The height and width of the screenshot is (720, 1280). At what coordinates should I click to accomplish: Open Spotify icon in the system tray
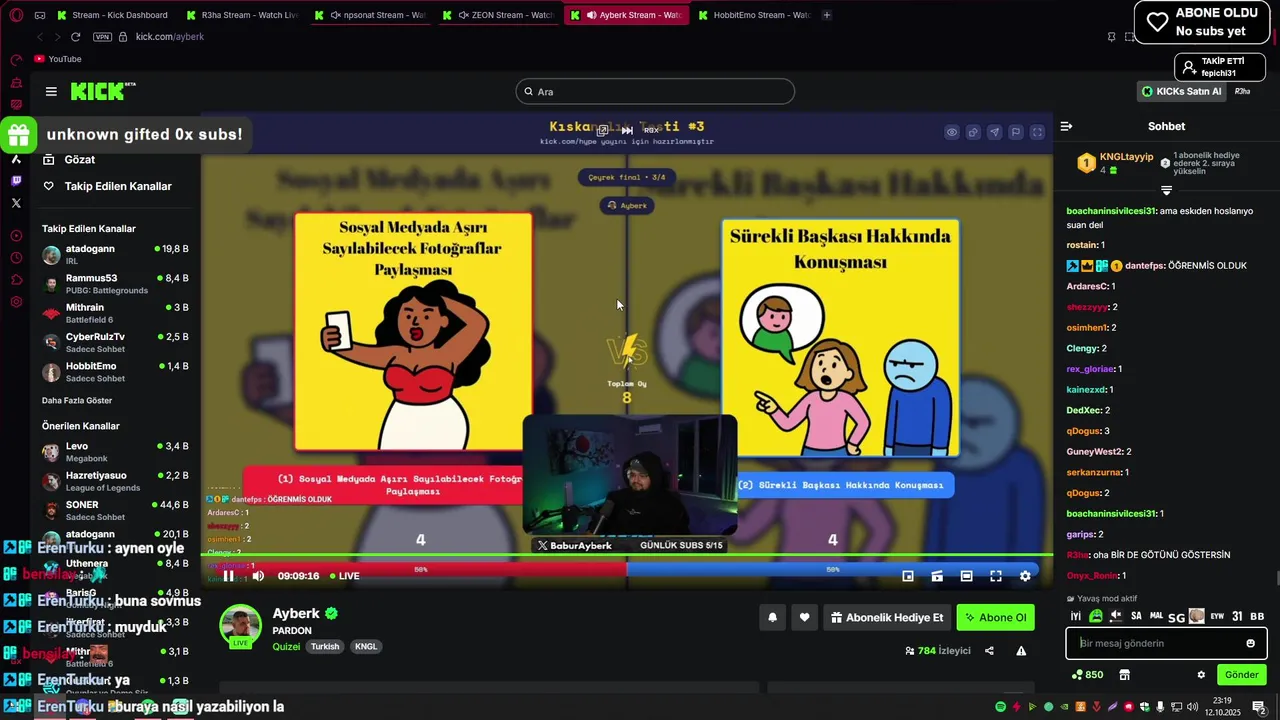(1000, 707)
